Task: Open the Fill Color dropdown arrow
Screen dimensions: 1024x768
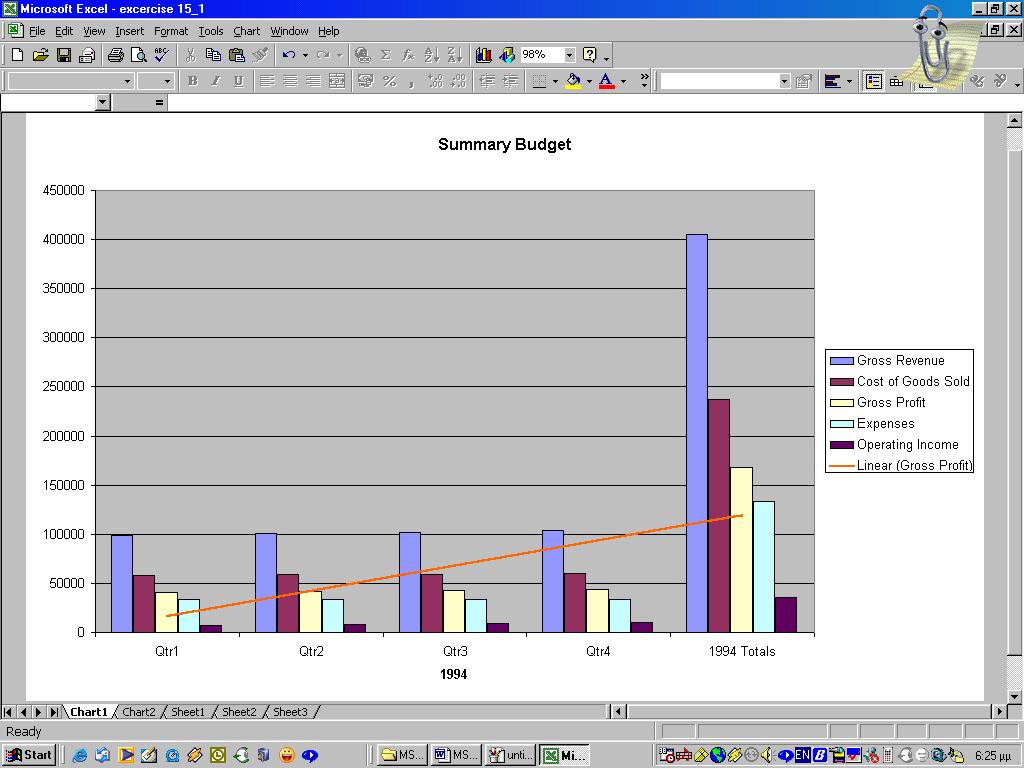Action: pos(589,81)
